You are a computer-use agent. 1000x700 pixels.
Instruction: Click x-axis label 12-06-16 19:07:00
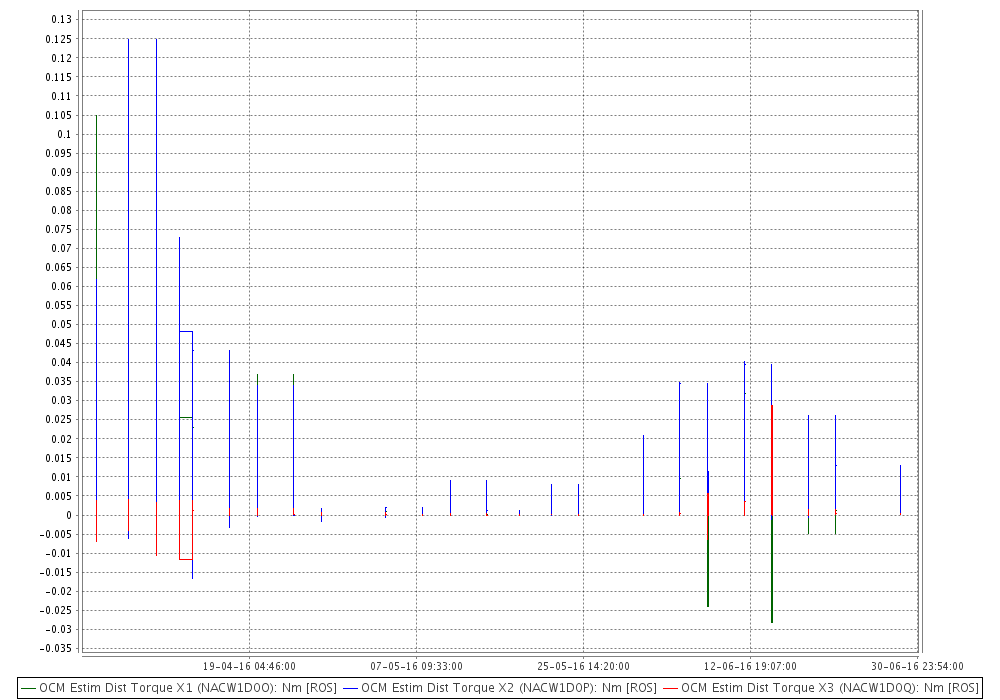click(750, 666)
